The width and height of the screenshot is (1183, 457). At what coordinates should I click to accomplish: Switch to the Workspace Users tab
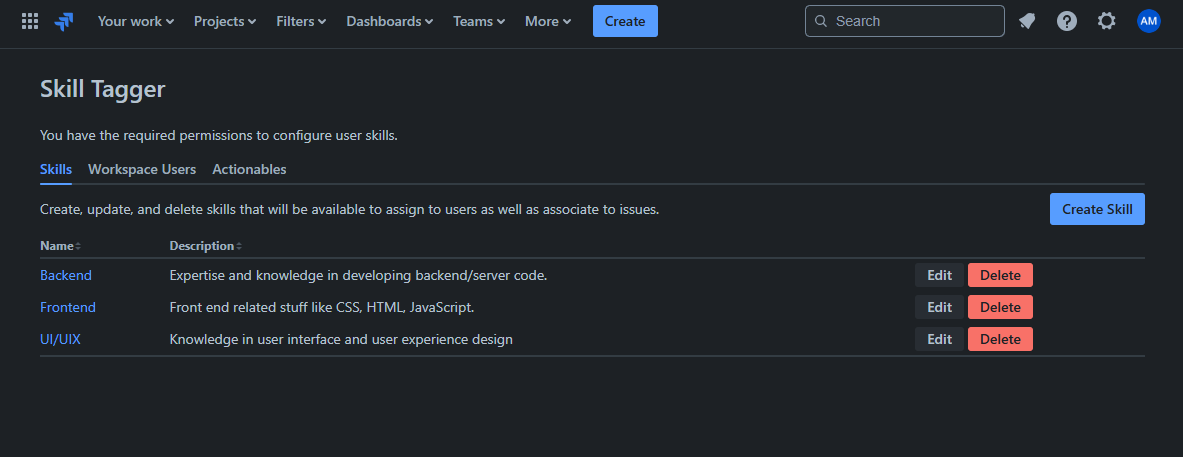pos(142,170)
